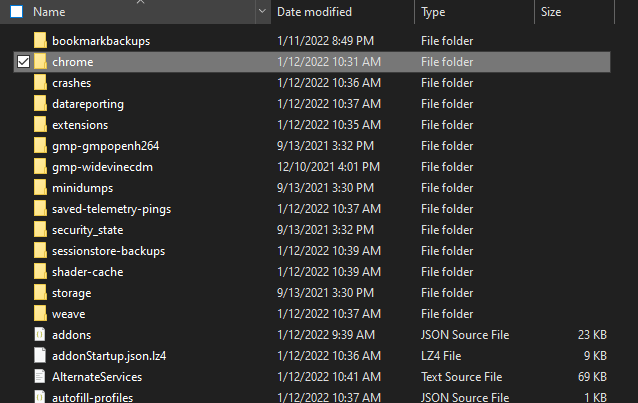Viewport: 638px width, 403px height.
Task: Click the bookmarkbackups folder icon
Action: [x=40, y=41]
